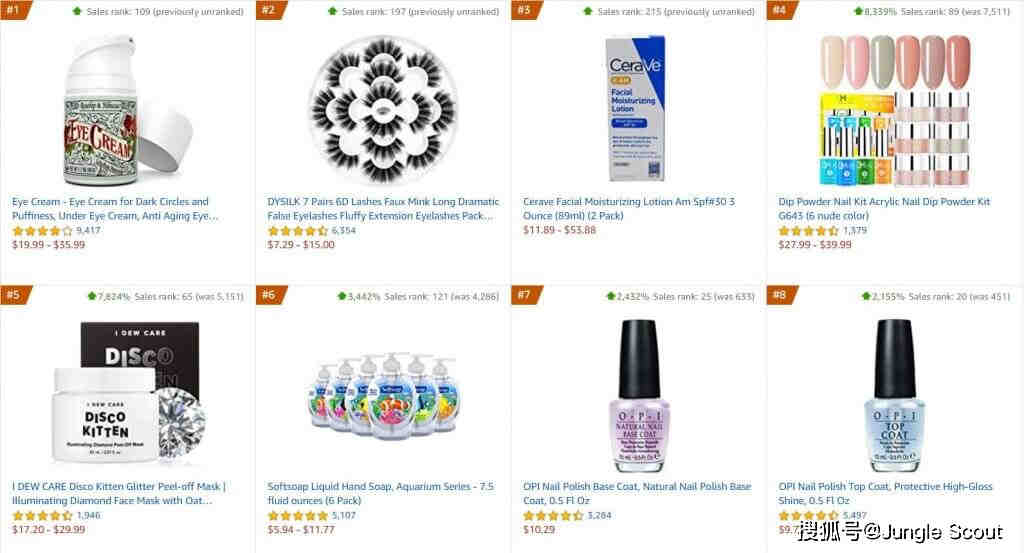Open the CeraVe lotion product image
The width and height of the screenshot is (1024, 553).
pyautogui.click(x=635, y=108)
